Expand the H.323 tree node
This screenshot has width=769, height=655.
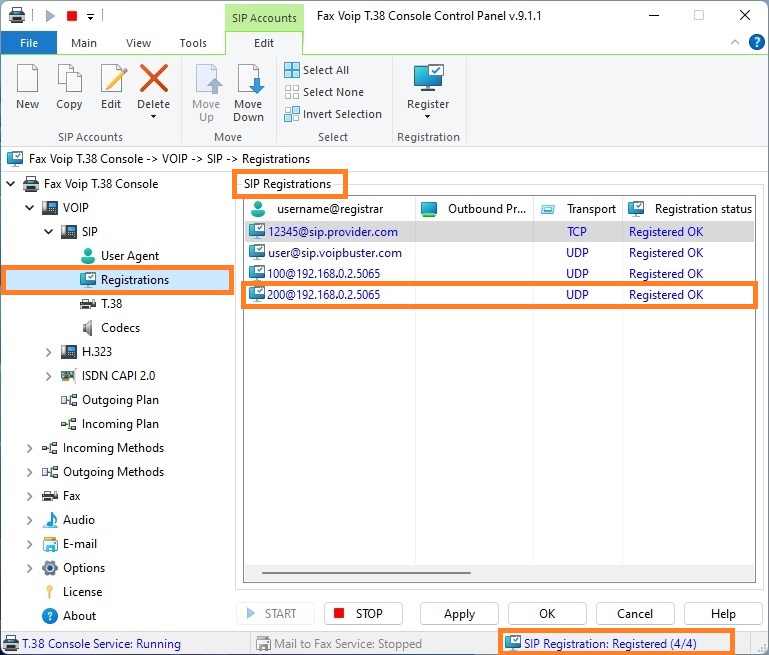49,352
